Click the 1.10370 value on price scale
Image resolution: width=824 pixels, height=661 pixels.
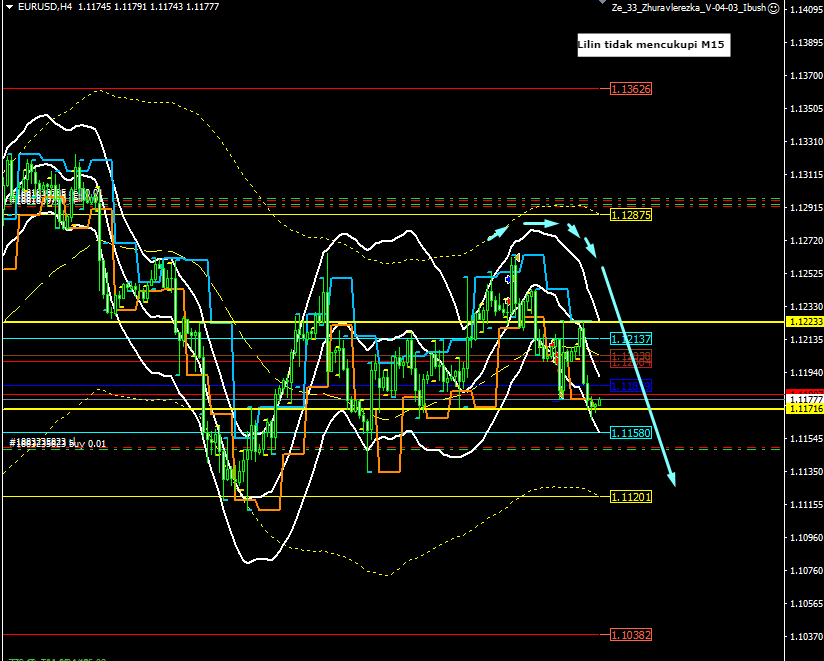[x=806, y=636]
